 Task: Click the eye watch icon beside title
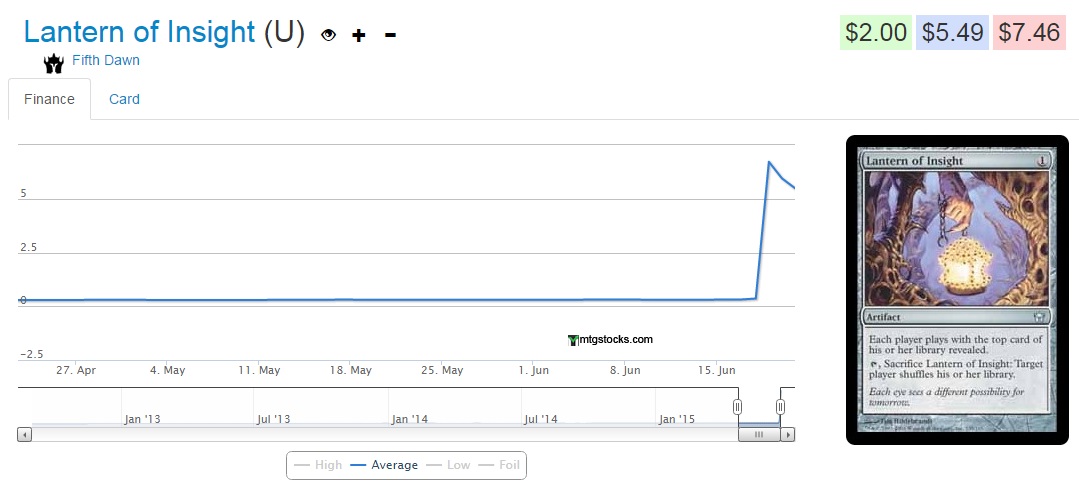(328, 35)
